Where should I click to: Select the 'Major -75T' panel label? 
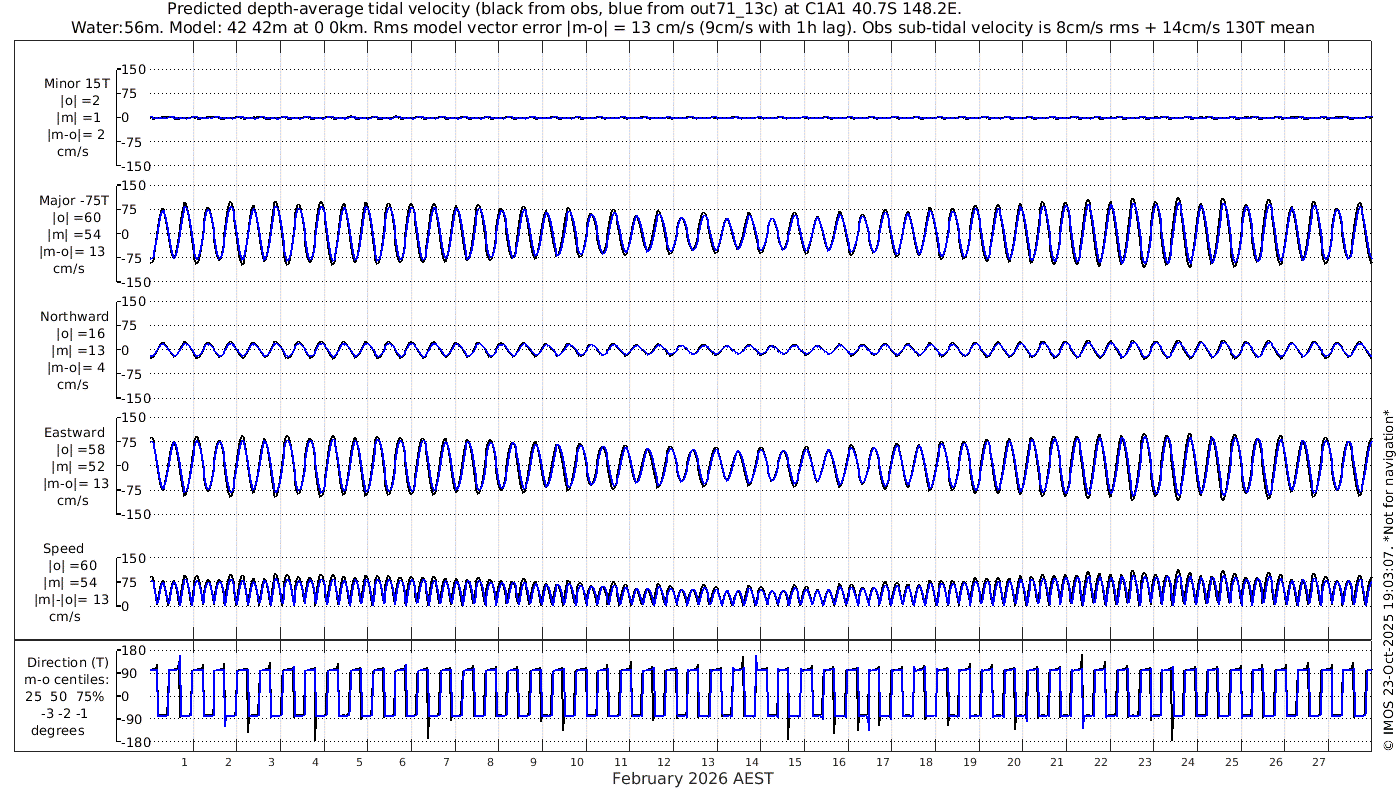coord(76,200)
